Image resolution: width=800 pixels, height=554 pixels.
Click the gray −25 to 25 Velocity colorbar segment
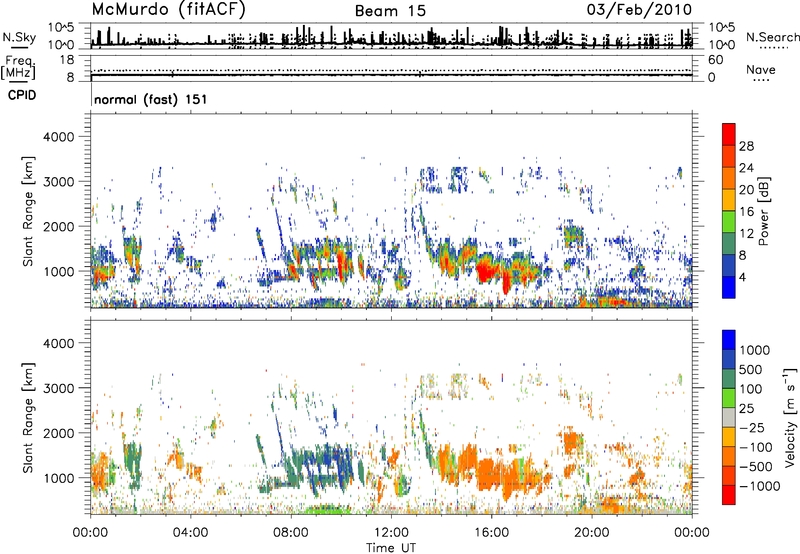(x=729, y=417)
